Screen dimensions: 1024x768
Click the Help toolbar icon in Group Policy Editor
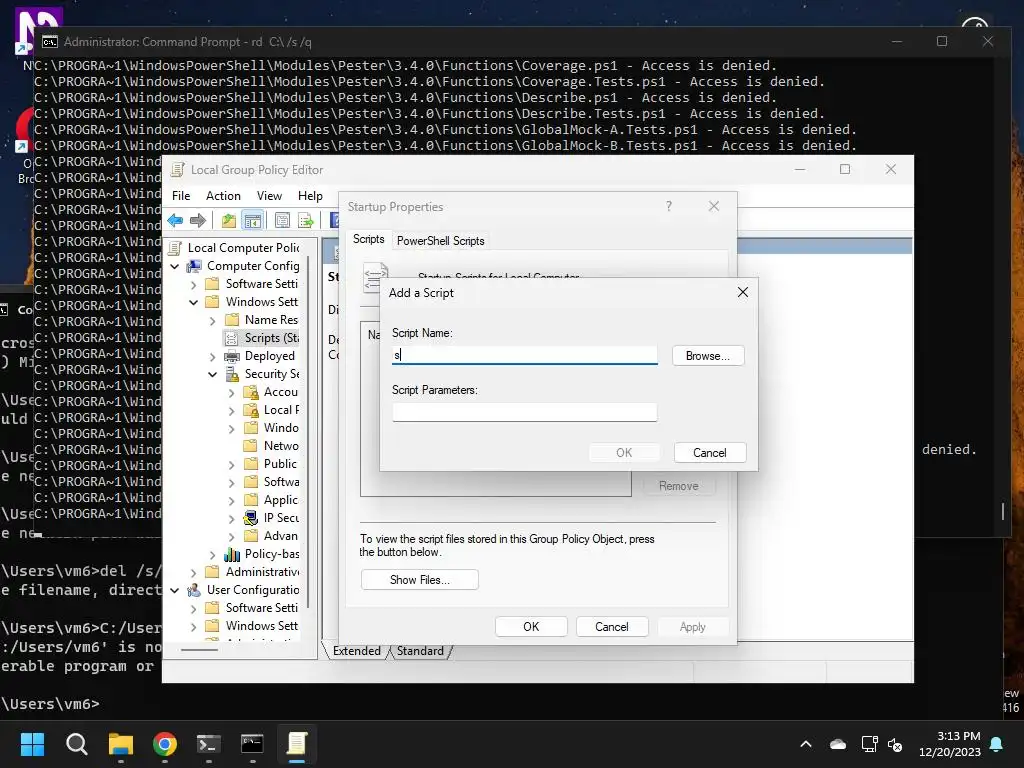tap(334, 221)
